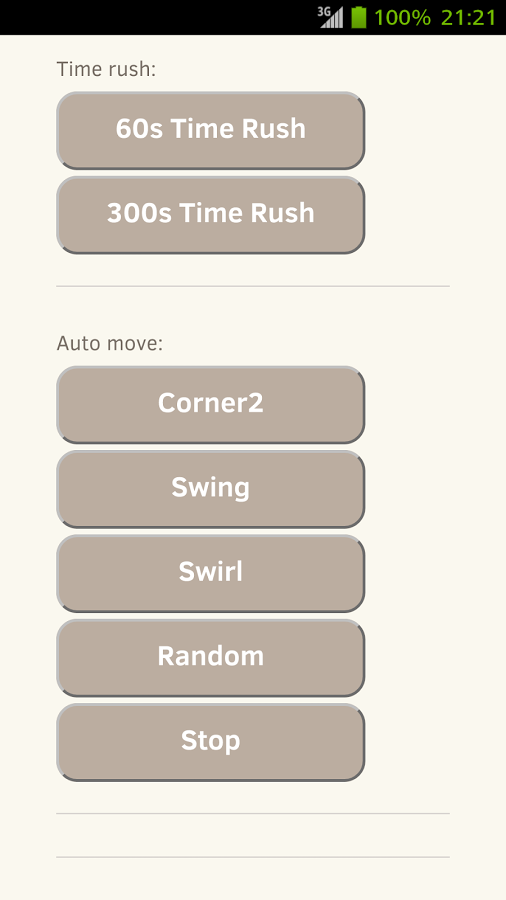Tap the "Time rush:" section label
The image size is (506, 900).
pos(106,69)
